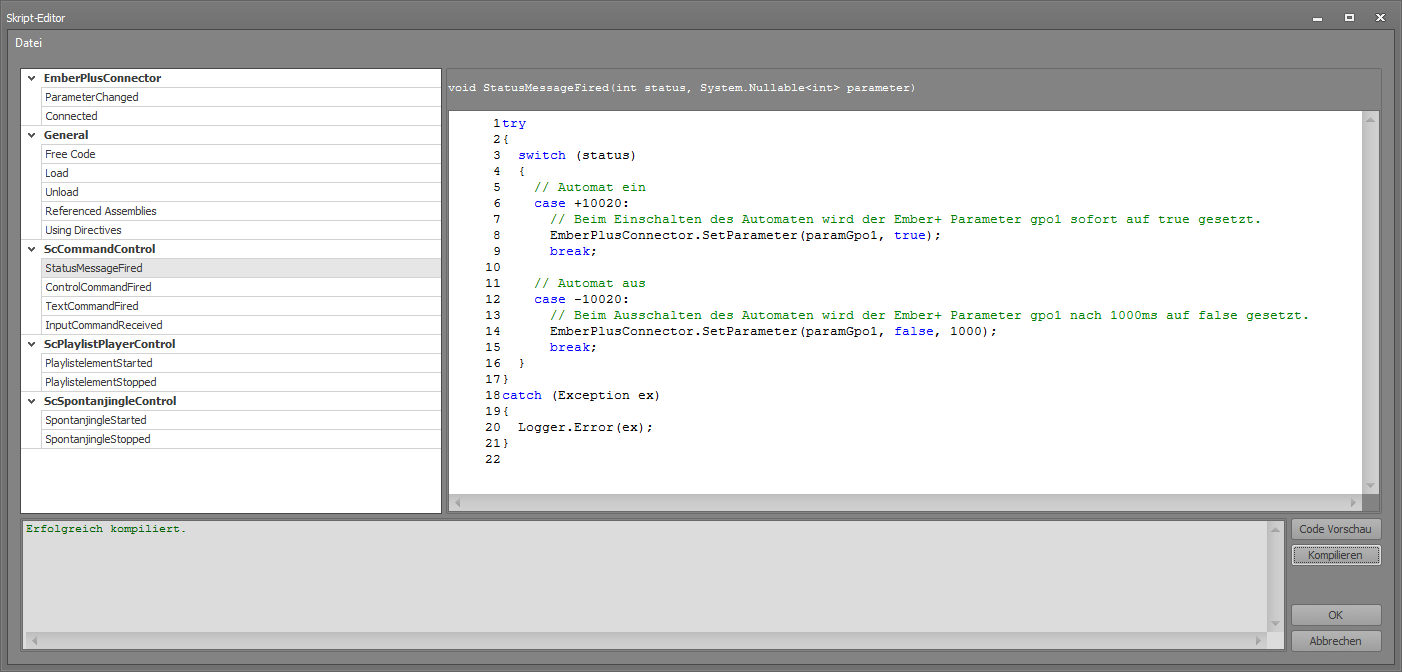
Task: Click the code editor scroll down arrow
Action: (x=1370, y=487)
